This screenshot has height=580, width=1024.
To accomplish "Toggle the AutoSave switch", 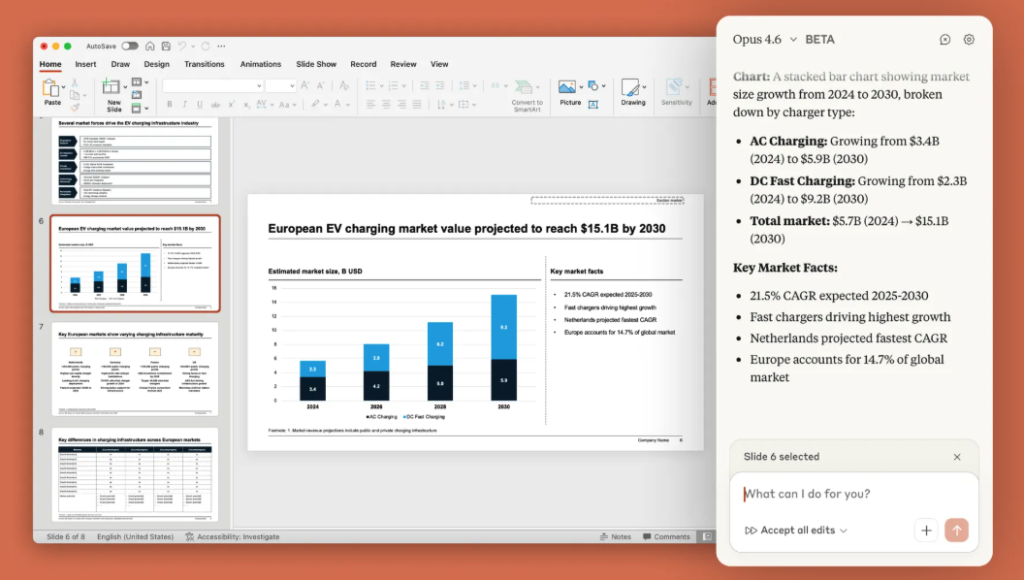I will [x=130, y=46].
